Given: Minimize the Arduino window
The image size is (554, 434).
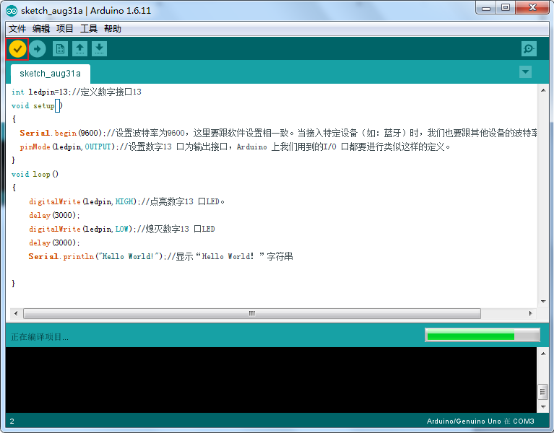Looking at the screenshot, I should tap(487, 8).
